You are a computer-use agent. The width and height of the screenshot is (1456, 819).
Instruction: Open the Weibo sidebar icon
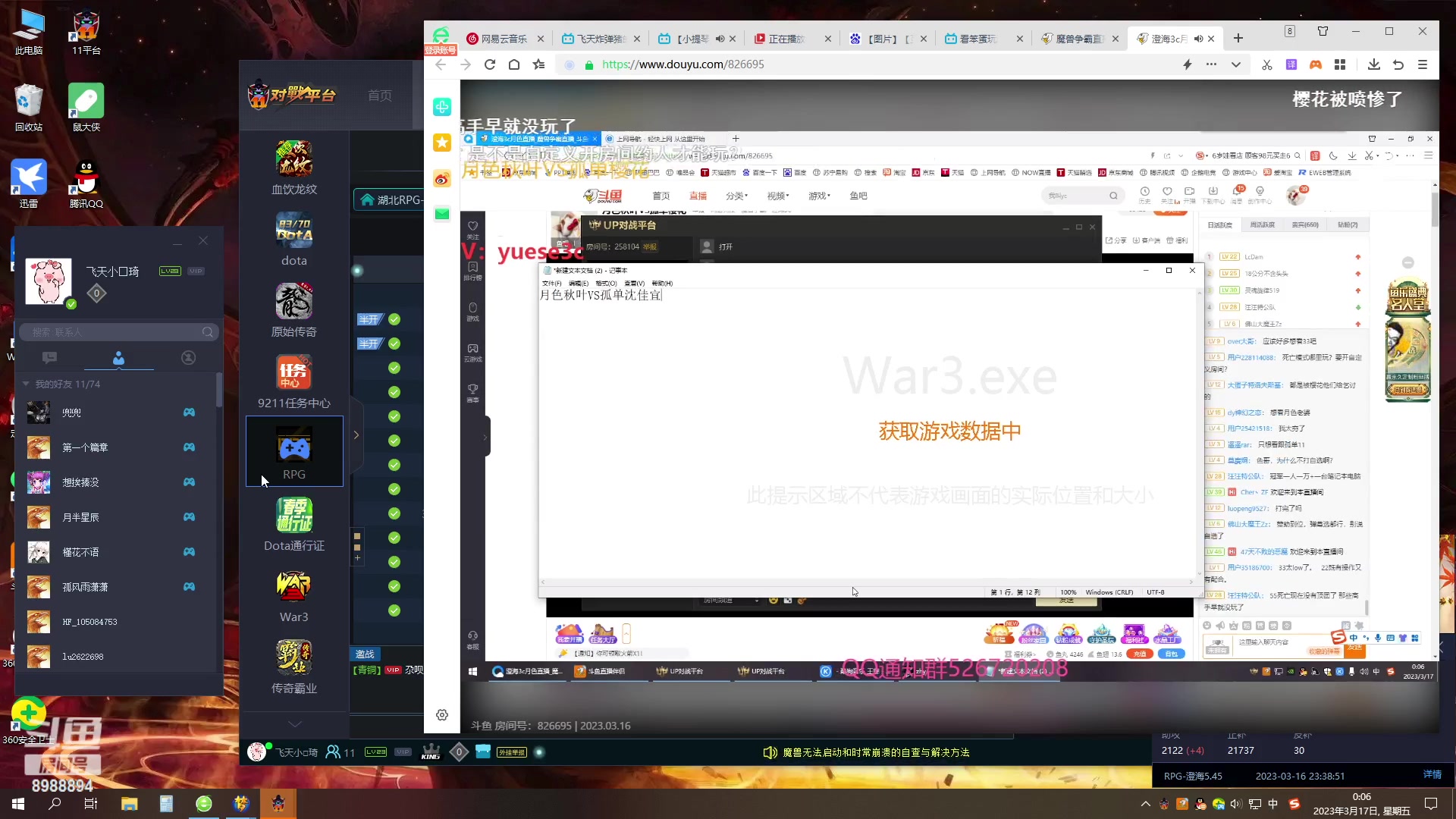click(442, 179)
